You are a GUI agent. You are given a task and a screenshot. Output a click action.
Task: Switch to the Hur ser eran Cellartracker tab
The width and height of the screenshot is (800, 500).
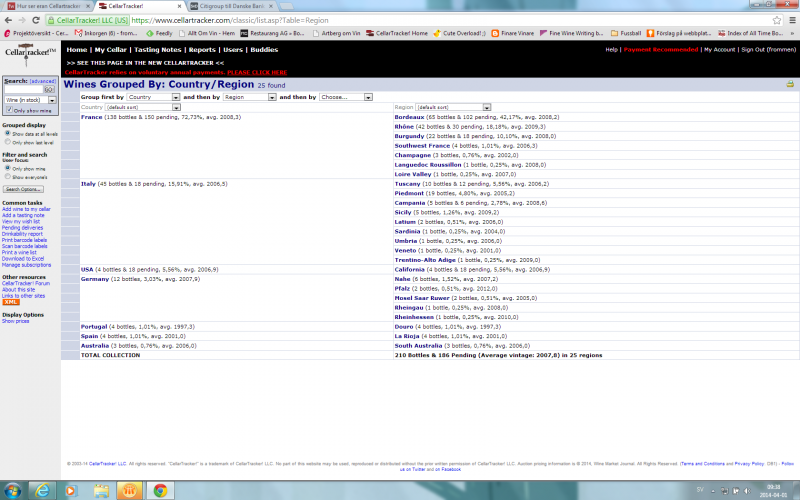[48, 6]
